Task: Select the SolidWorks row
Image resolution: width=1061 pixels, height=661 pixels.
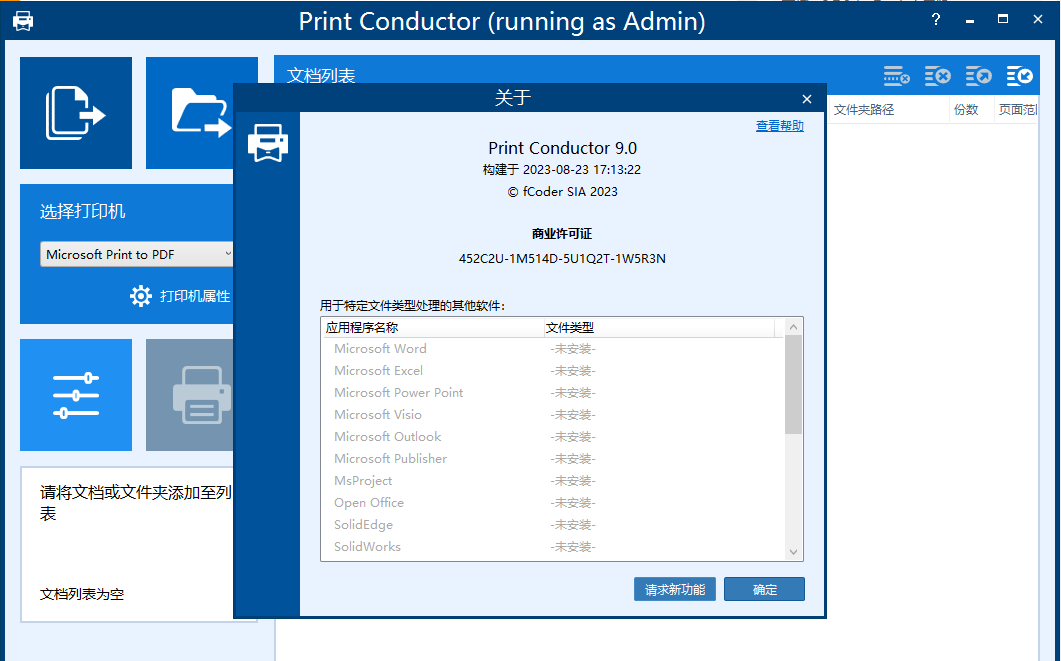Action: pyautogui.click(x=553, y=547)
